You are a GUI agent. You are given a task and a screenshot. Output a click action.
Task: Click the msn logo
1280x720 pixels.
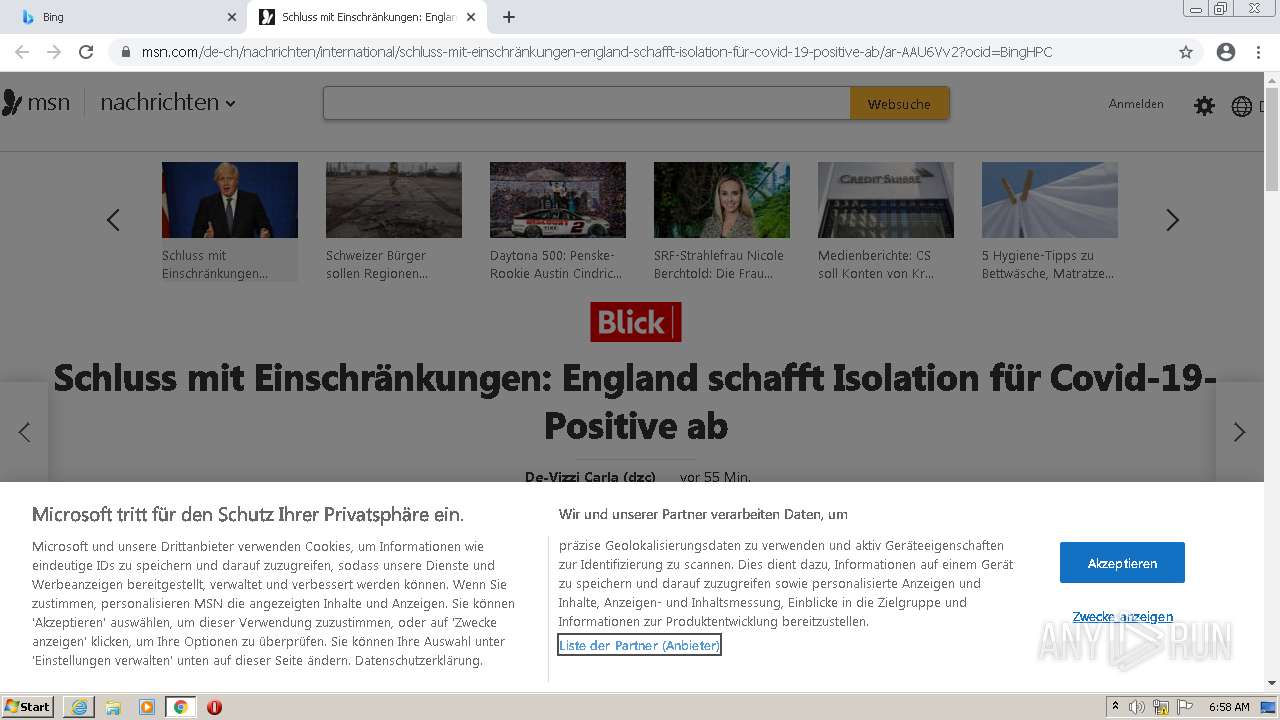(36, 102)
